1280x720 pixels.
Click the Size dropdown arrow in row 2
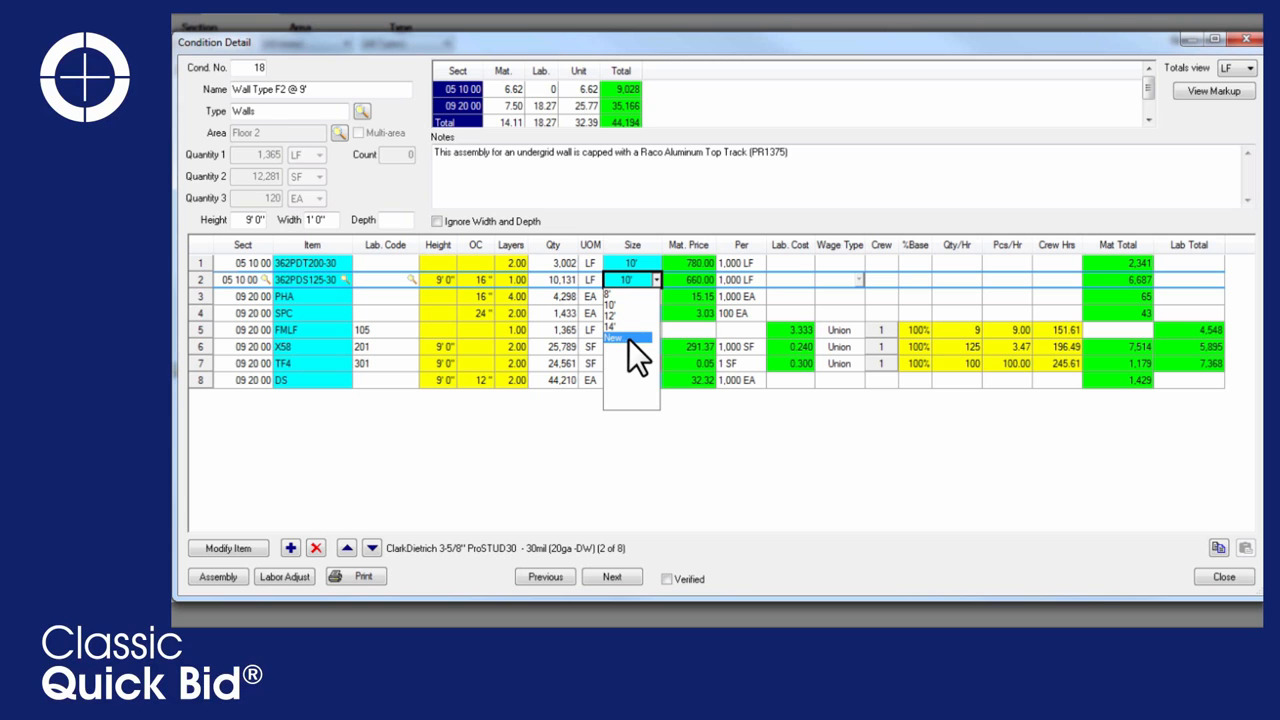point(656,281)
